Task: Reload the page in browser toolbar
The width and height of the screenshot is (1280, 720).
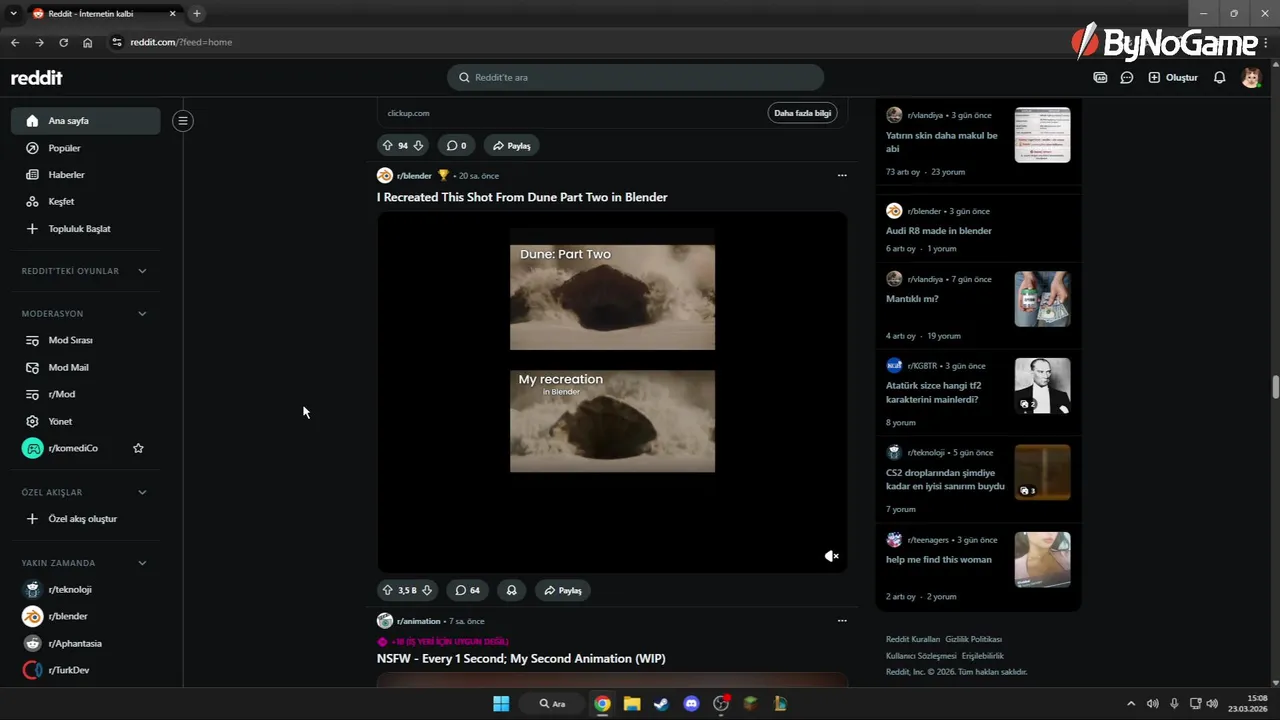Action: click(x=63, y=42)
